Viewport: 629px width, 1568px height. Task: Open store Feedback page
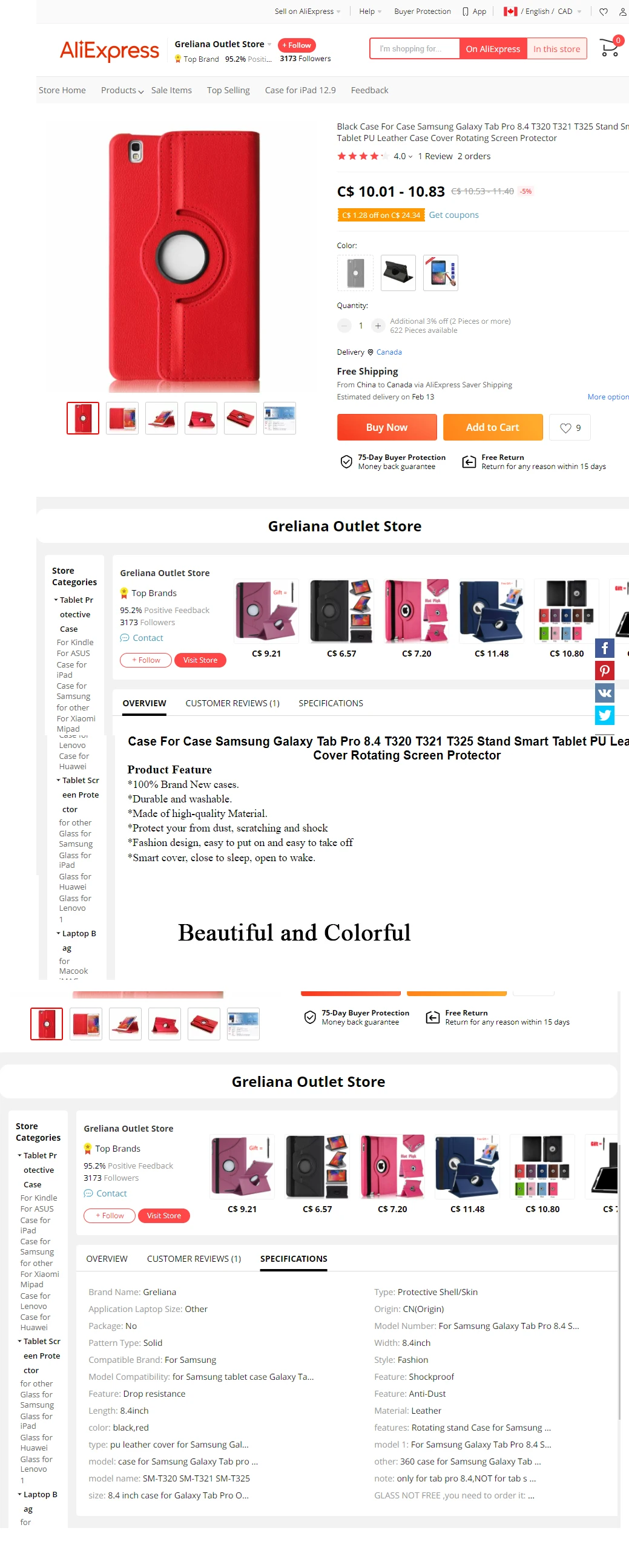(370, 90)
